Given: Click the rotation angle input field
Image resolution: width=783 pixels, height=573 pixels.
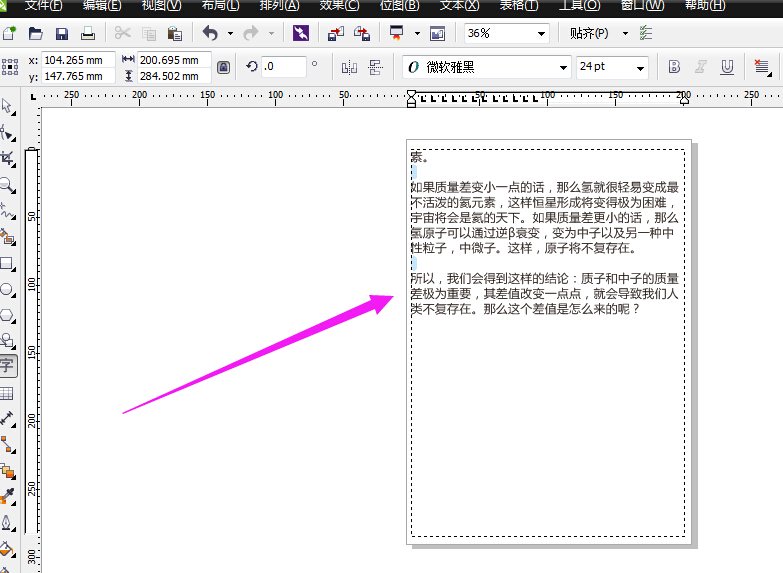Looking at the screenshot, I should (x=284, y=67).
